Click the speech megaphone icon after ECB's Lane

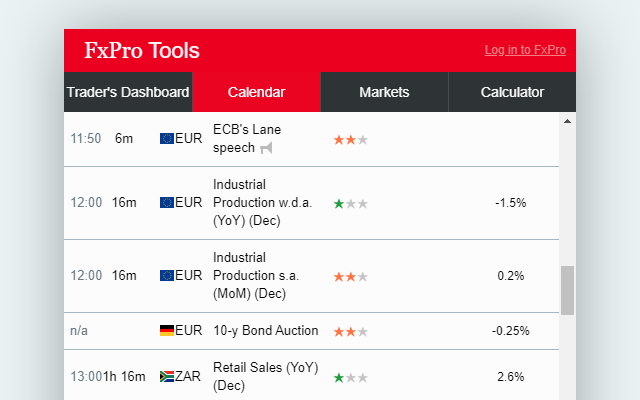click(x=266, y=149)
